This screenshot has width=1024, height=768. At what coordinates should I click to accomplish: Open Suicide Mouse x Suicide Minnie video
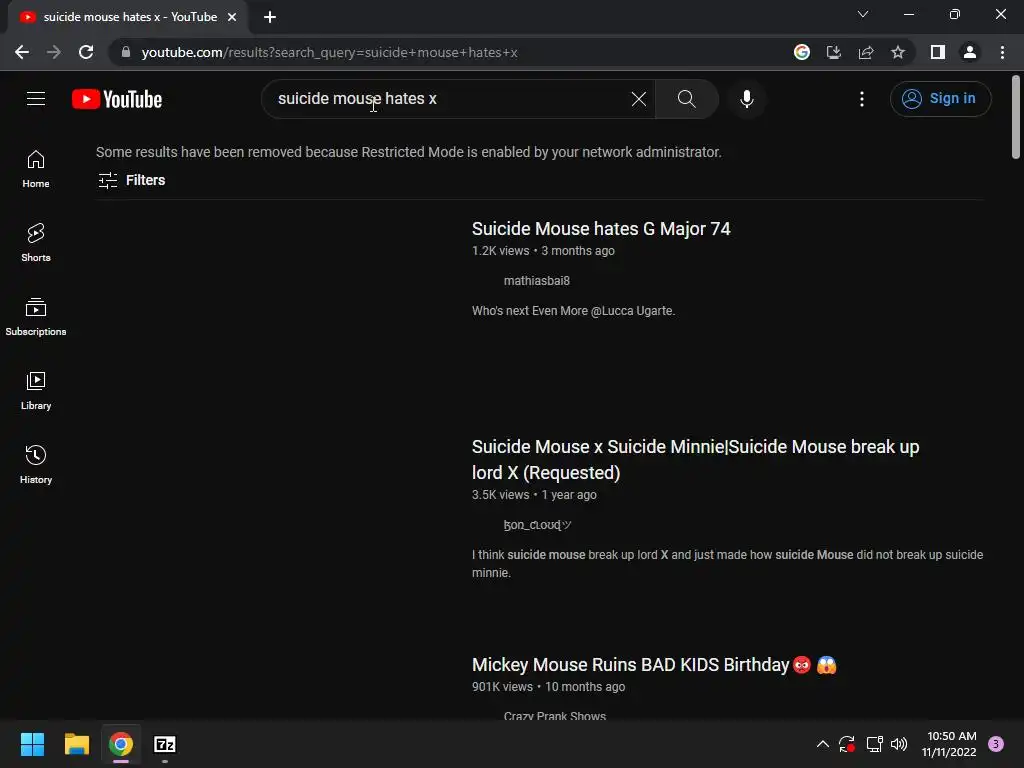[x=695, y=460]
